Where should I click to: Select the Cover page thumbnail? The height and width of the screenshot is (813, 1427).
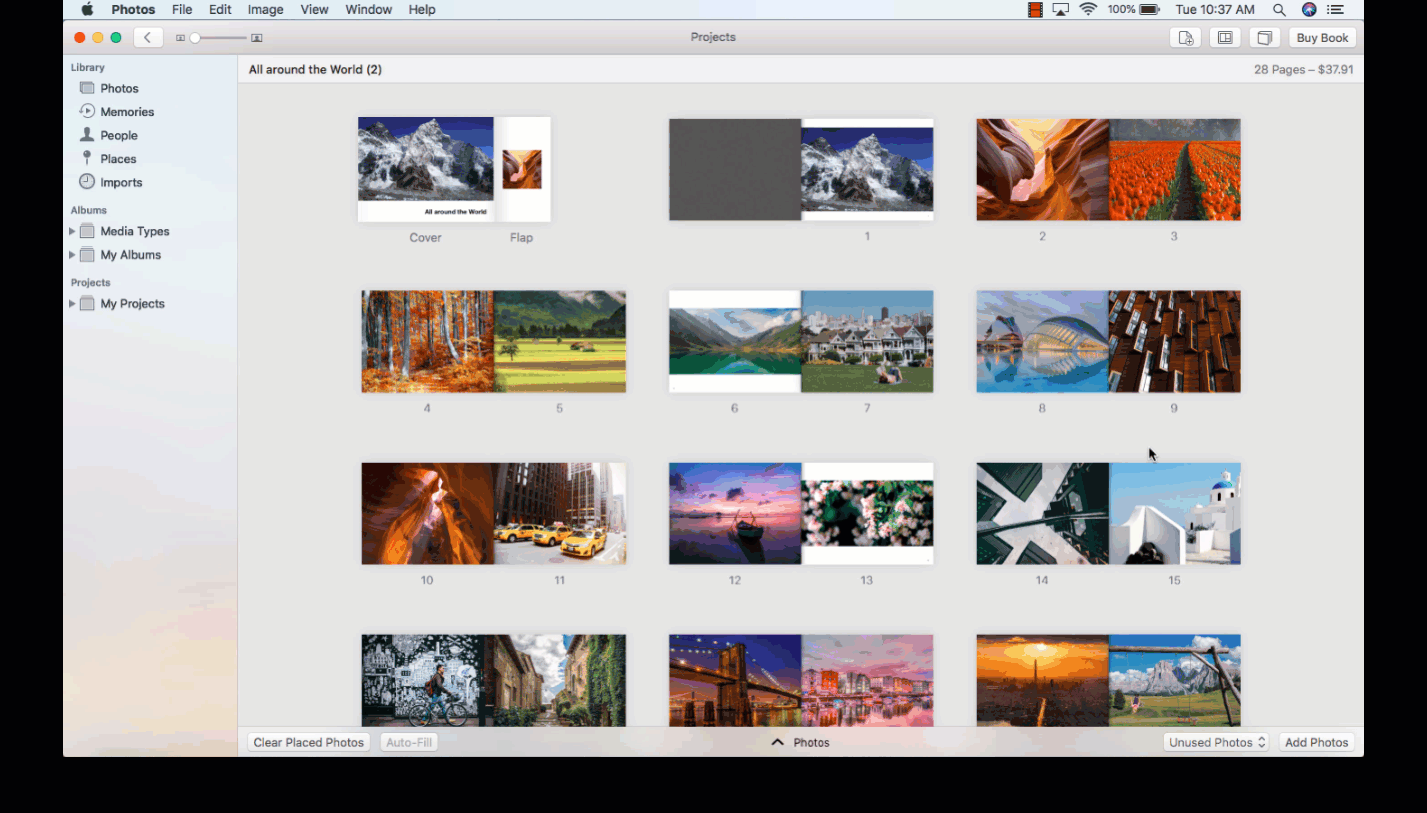426,169
